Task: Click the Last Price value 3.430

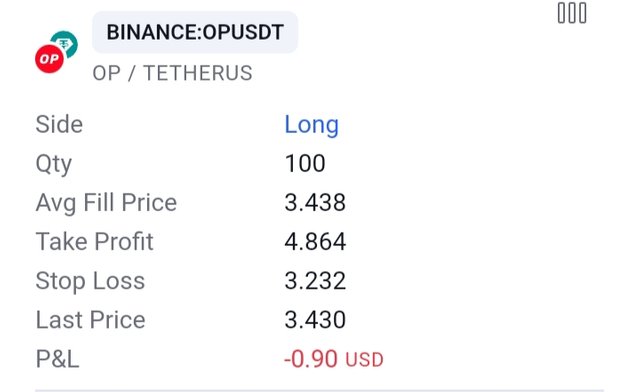Action: point(315,320)
